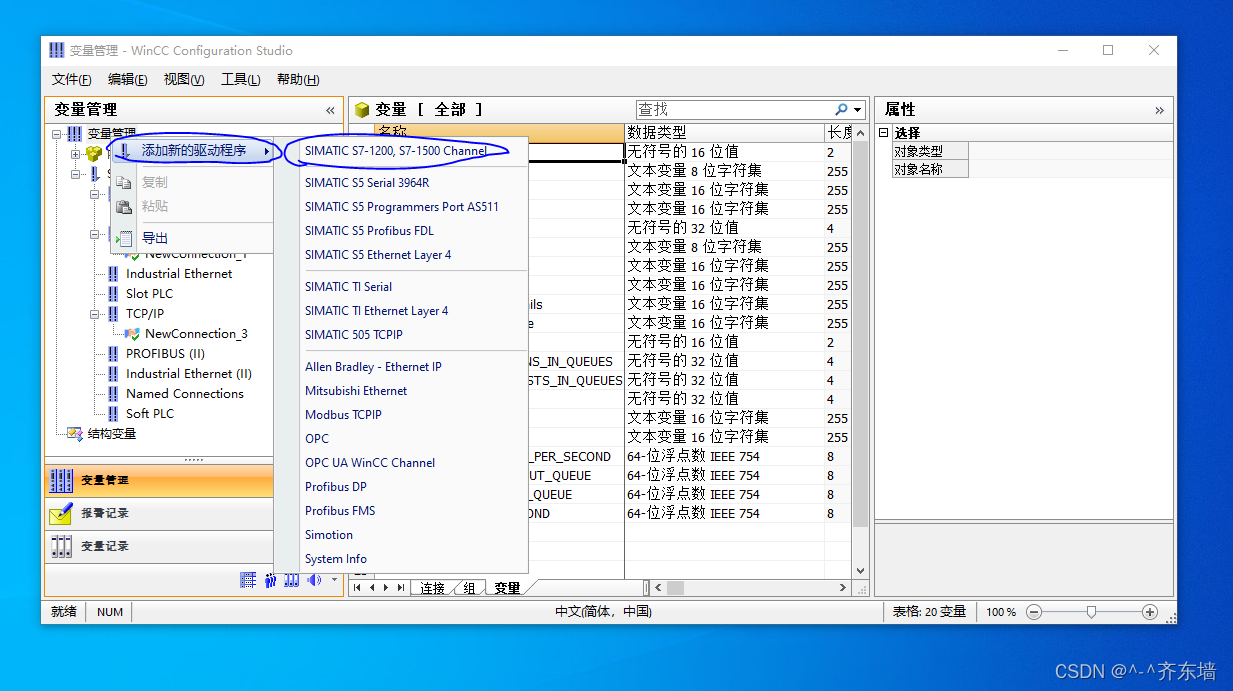The height and width of the screenshot is (691, 1233).
Task: Click the 结构变量 structure tag icon
Action: coord(74,434)
